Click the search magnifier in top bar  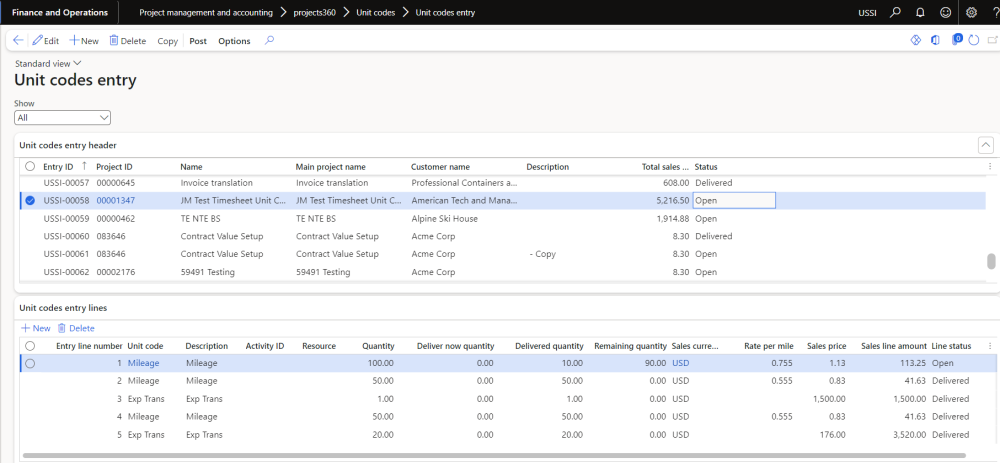(894, 12)
